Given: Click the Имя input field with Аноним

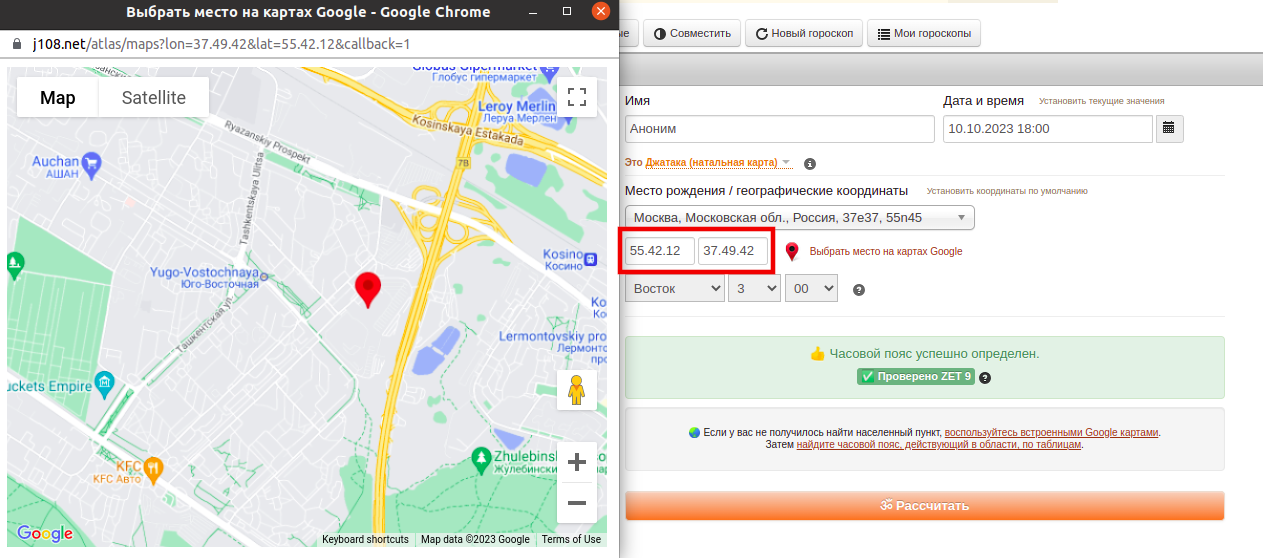Looking at the screenshot, I should (780, 128).
